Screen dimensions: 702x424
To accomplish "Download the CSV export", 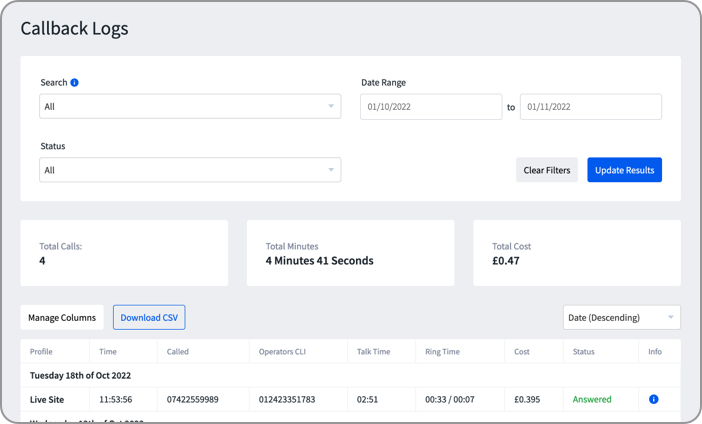I will [149, 318].
